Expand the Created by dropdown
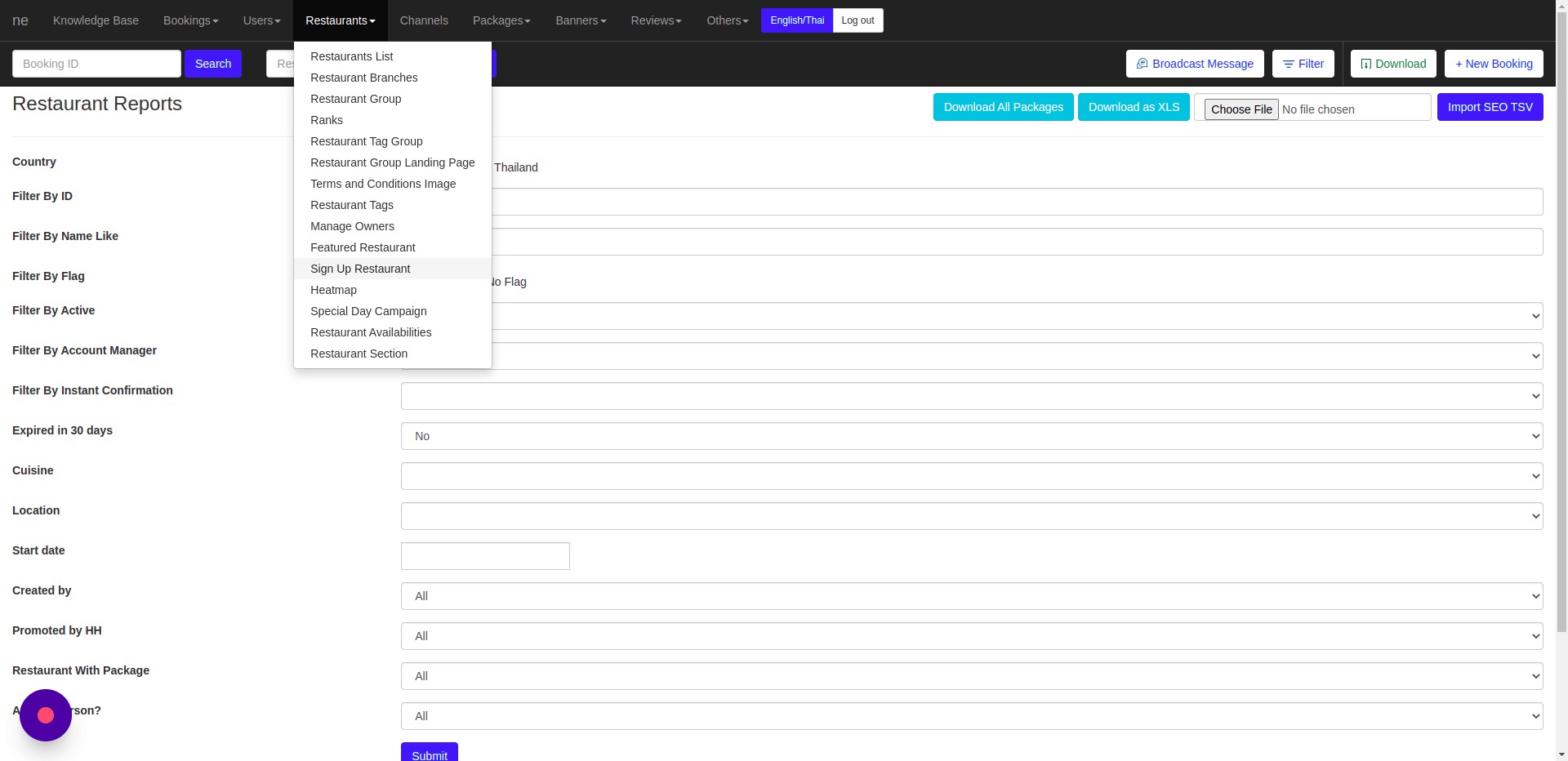1568x761 pixels. 971,596
